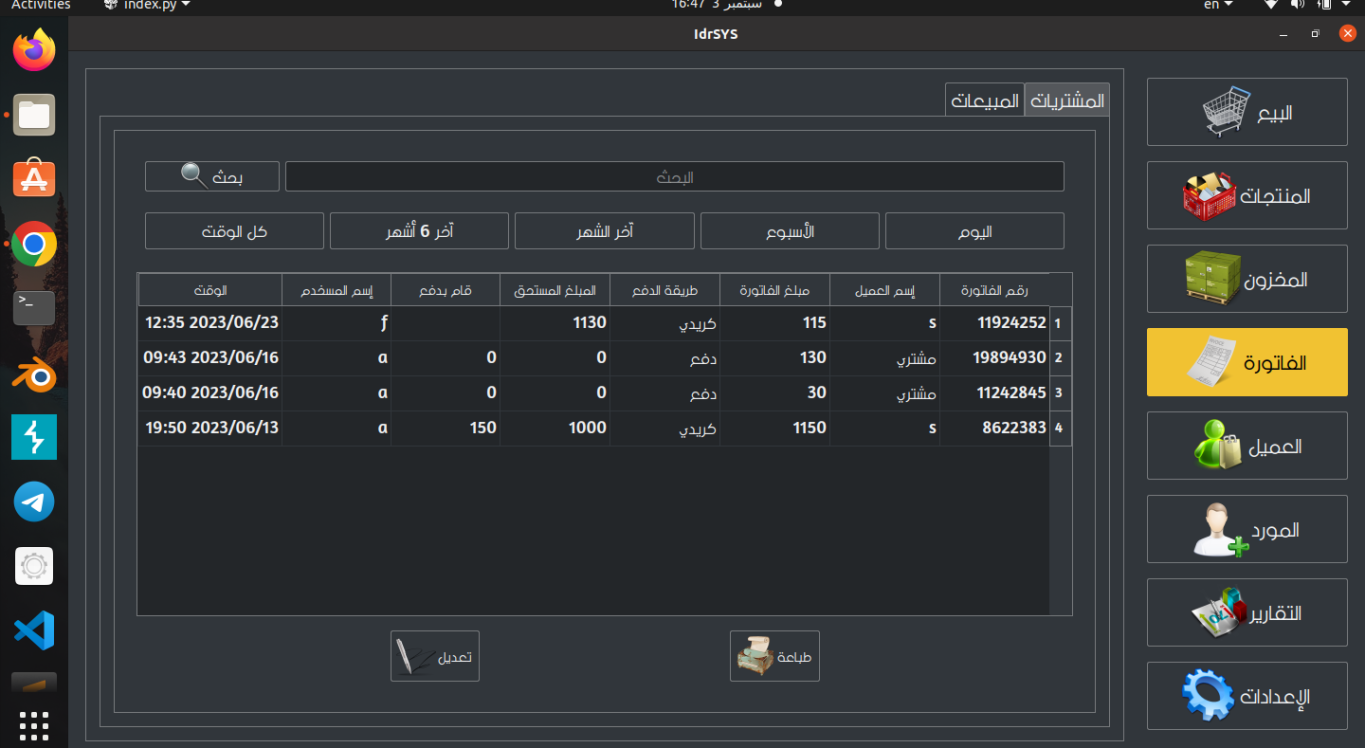Open Terminal from the dock

[34, 308]
